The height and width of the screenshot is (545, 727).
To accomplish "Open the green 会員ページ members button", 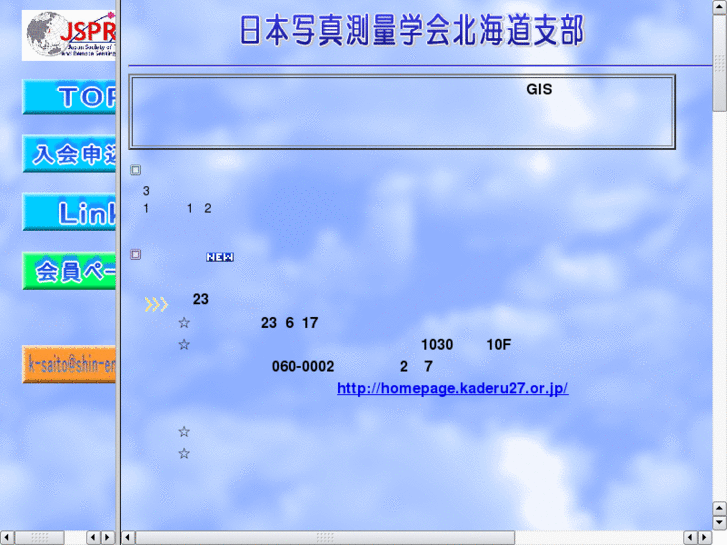I will coord(69,271).
